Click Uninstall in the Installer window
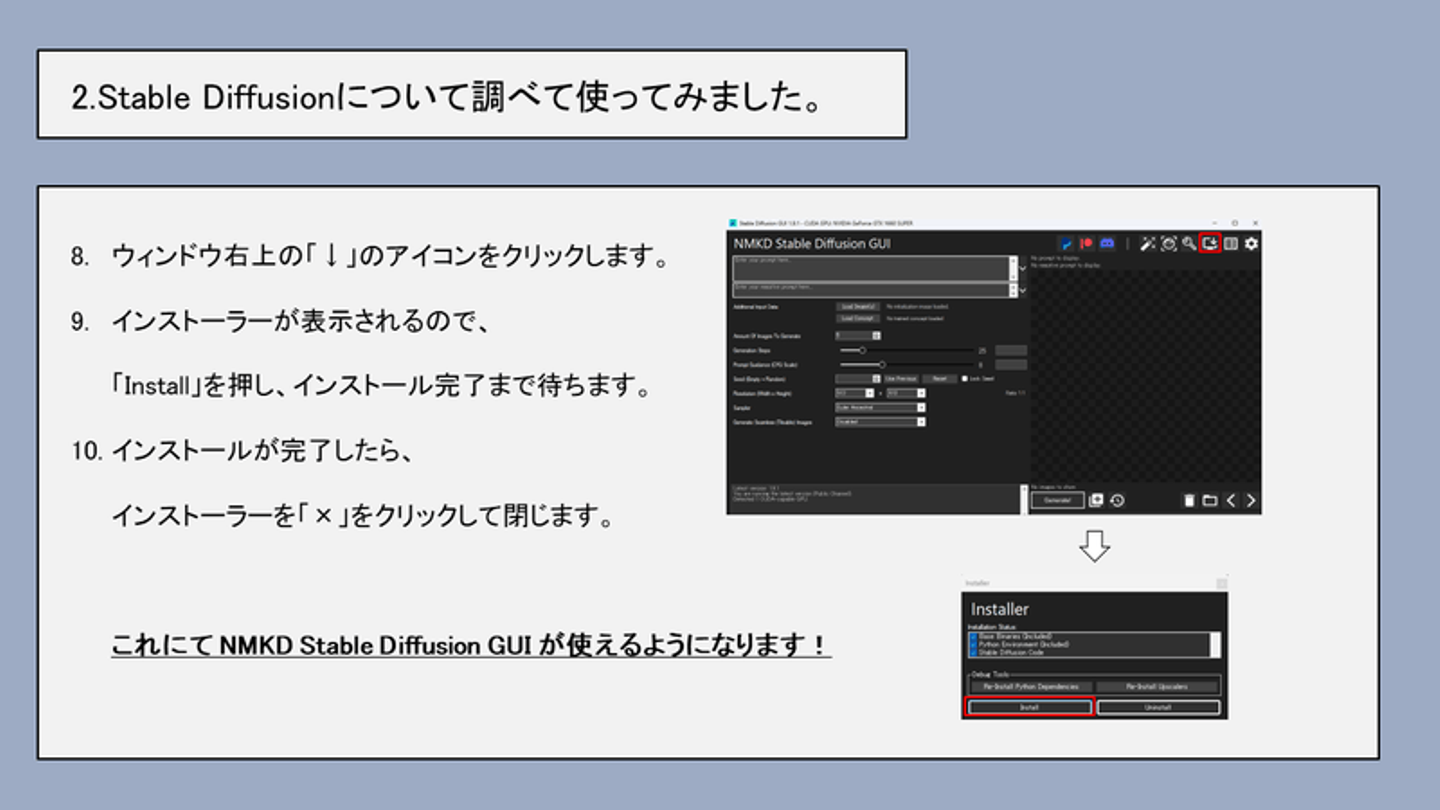The width and height of the screenshot is (1440, 810). tap(1158, 707)
